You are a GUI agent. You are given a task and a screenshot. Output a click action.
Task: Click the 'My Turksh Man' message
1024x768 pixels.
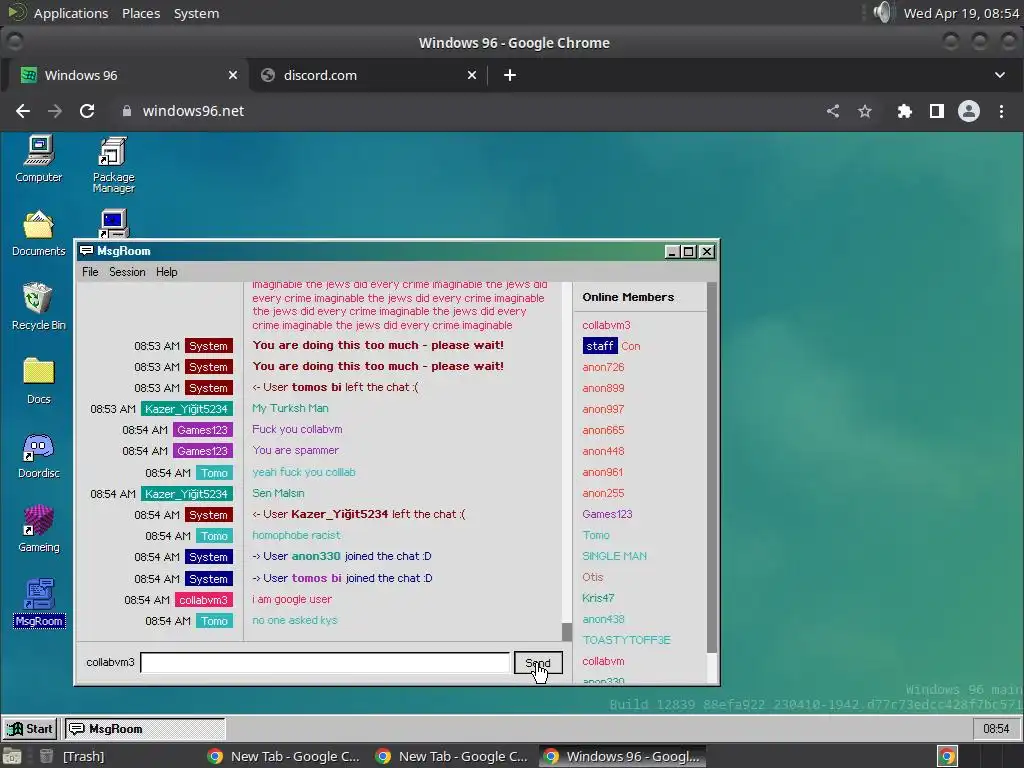pos(290,408)
